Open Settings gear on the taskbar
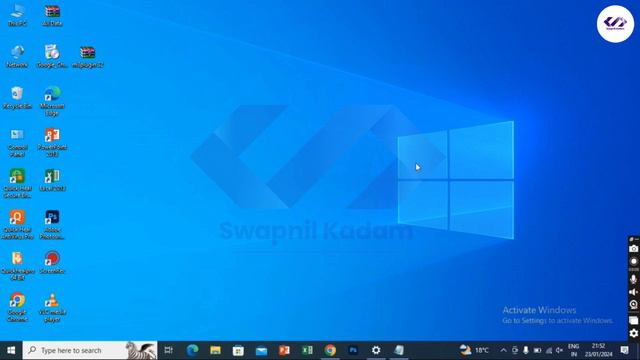The height and width of the screenshot is (360, 640). [376, 350]
